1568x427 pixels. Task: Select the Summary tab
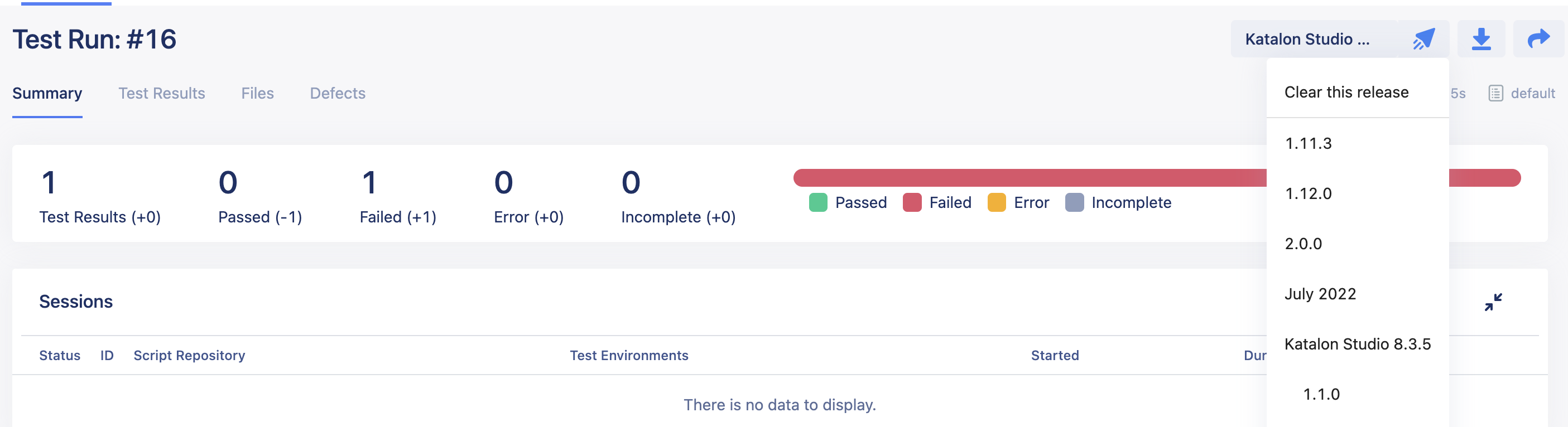click(47, 93)
